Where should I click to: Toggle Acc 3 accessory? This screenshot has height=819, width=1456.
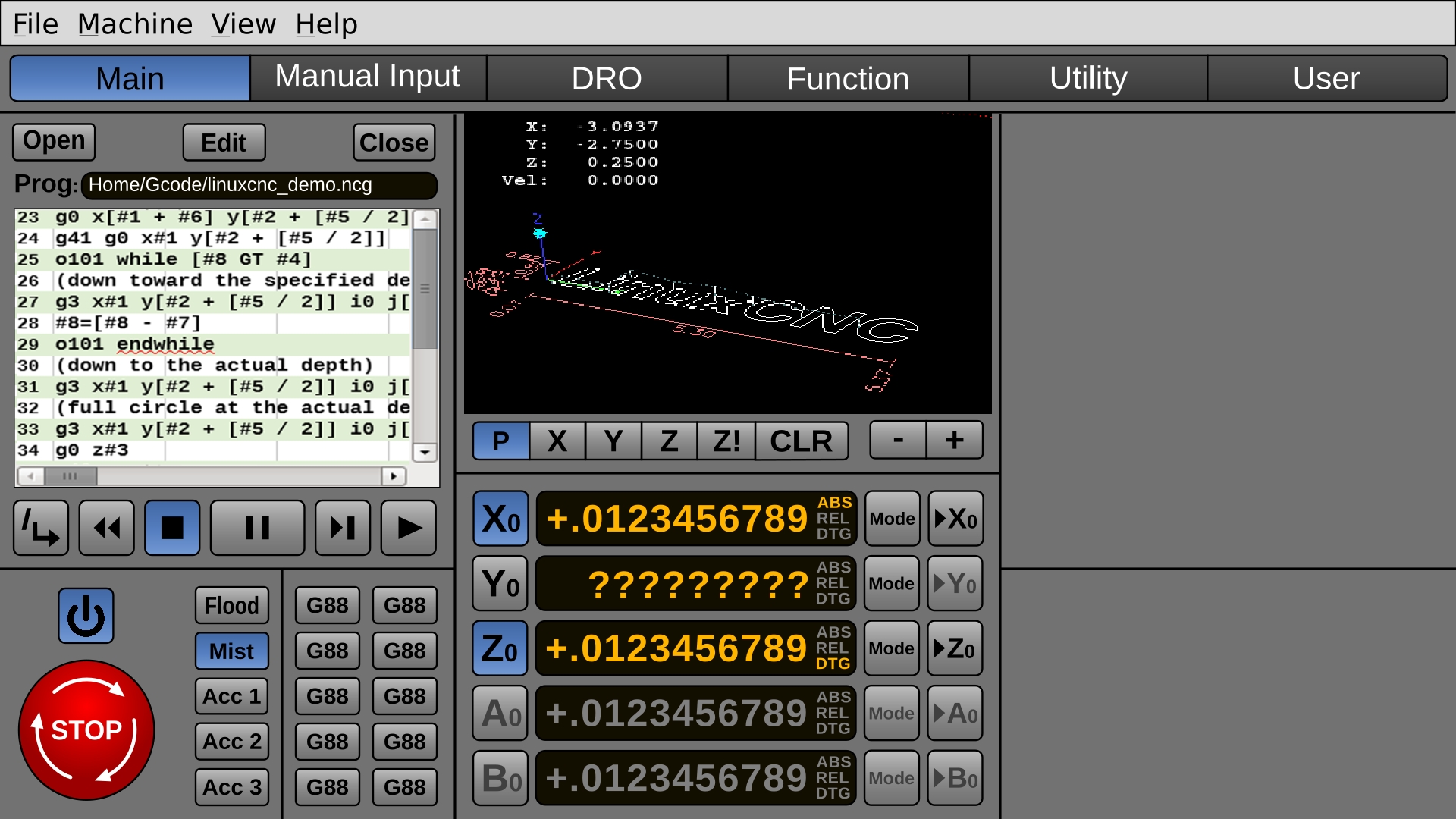tap(232, 787)
